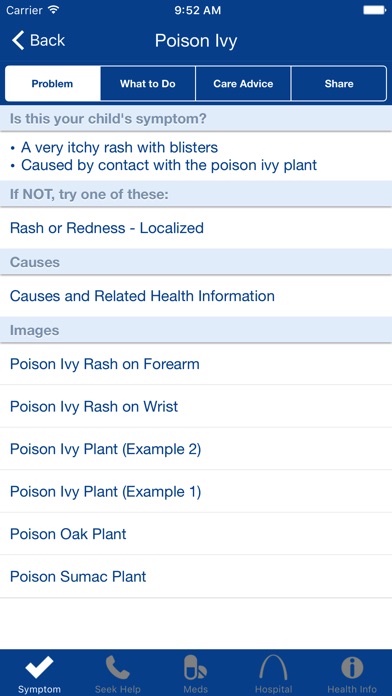
Task: View Poison Sumac Plant image
Action: 196,577
